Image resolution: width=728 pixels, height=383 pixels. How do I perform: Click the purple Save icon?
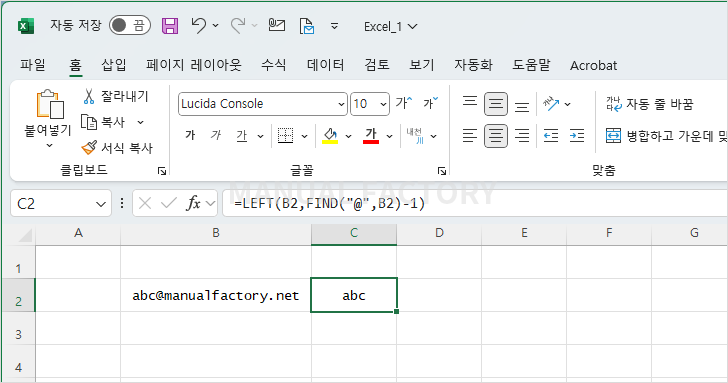tap(170, 26)
